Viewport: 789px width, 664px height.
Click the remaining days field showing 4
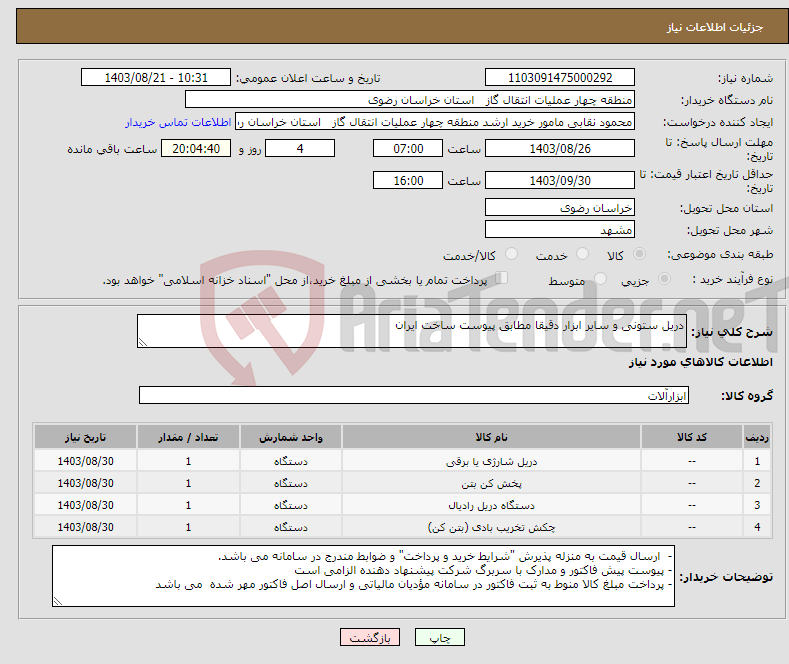tap(300, 148)
